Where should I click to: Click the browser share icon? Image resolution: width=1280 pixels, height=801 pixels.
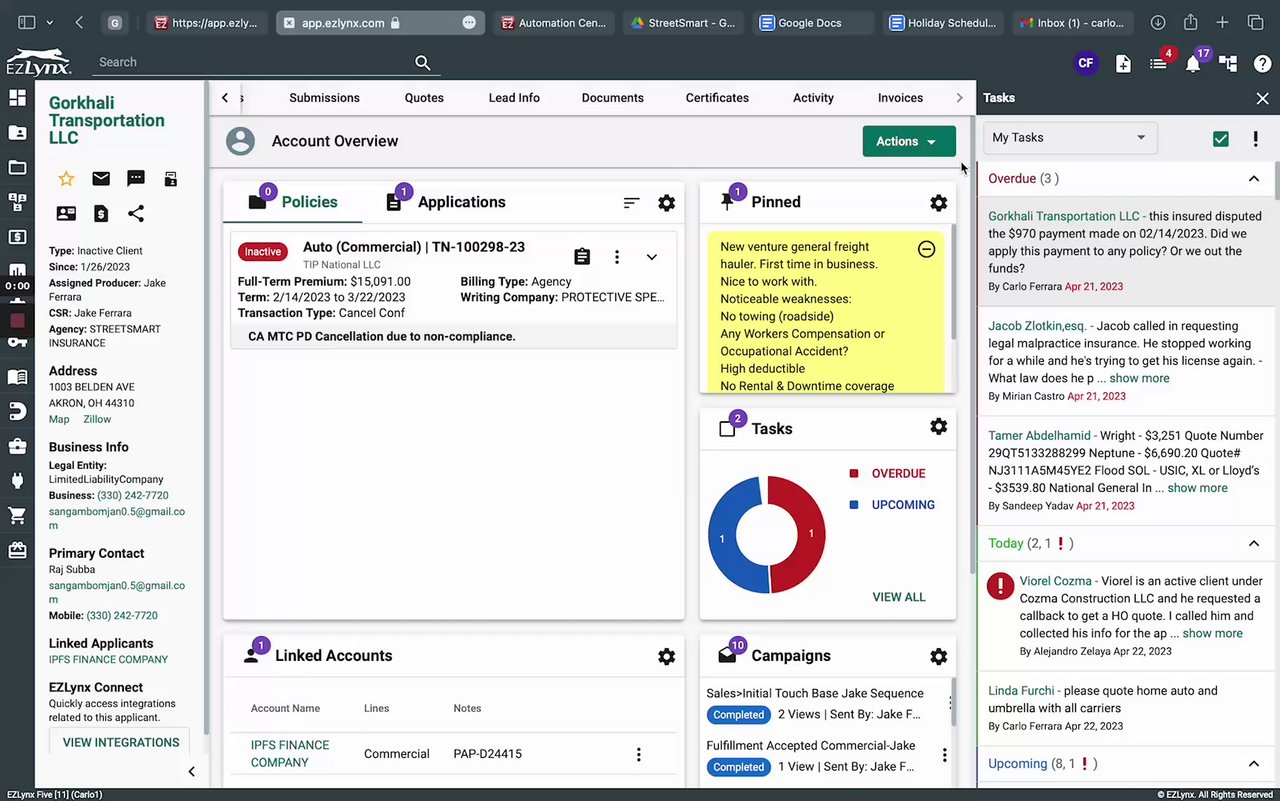1190,23
